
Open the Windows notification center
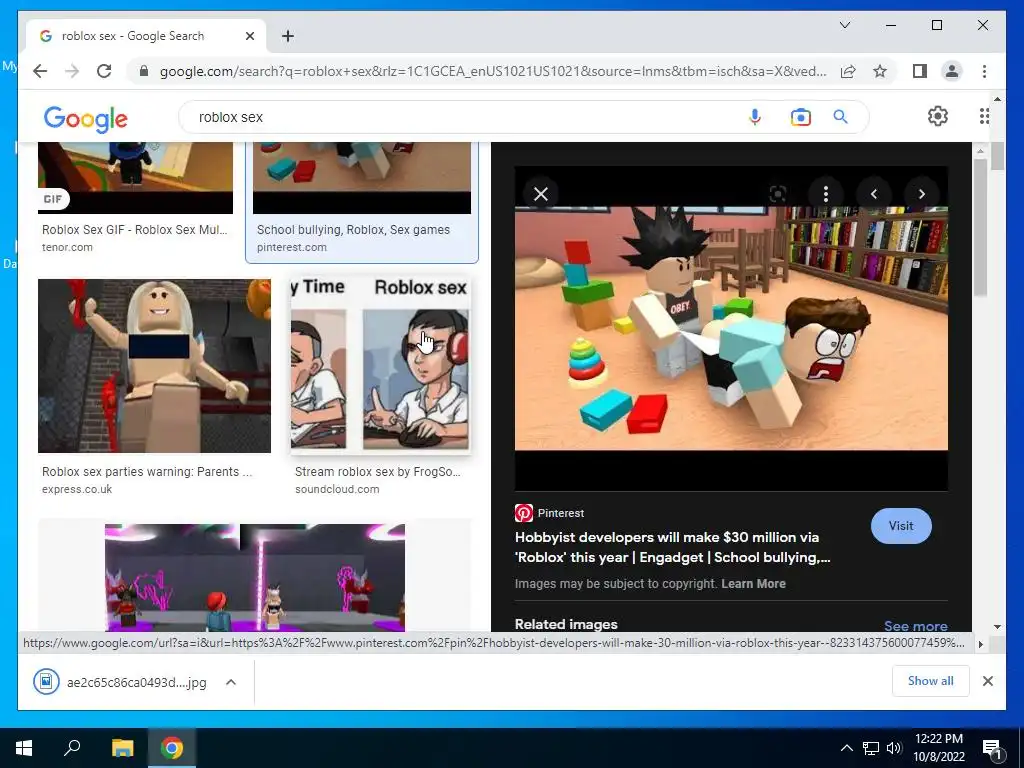(991, 748)
